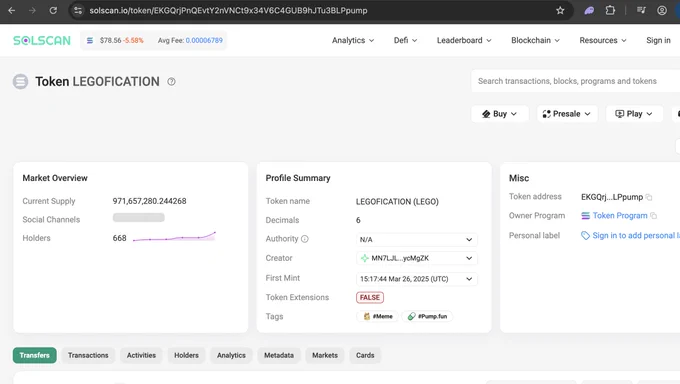Image resolution: width=680 pixels, height=384 pixels.
Task: Open the media control icon in toolbar
Action: tap(641, 10)
